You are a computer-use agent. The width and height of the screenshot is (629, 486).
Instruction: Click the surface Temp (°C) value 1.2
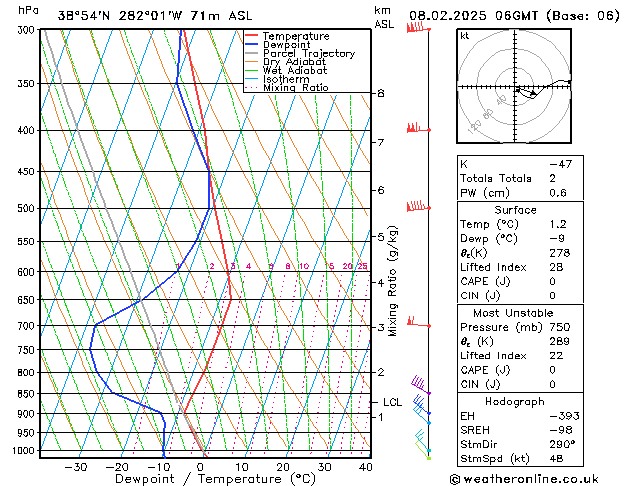[558, 224]
